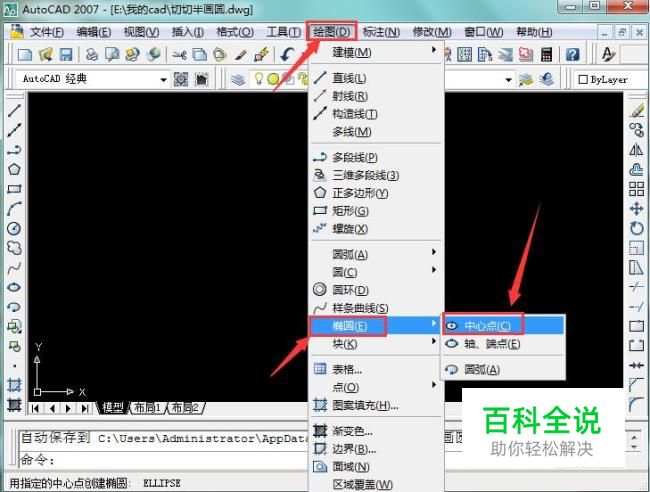
Task: Switch to the 布局1 tab
Action: click(x=148, y=408)
